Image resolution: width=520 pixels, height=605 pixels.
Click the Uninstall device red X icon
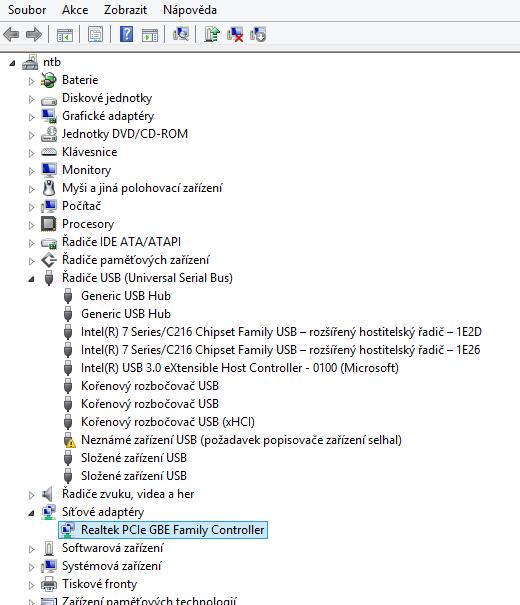coord(235,34)
